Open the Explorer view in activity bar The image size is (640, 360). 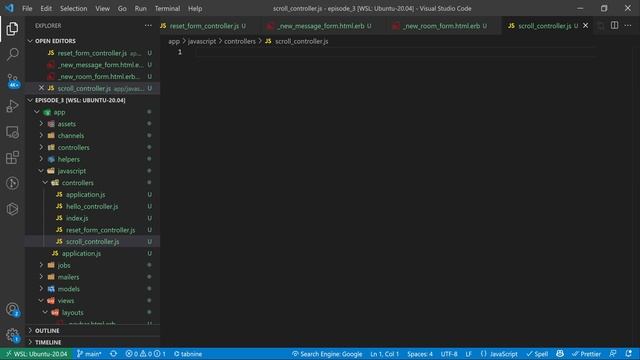(x=12, y=29)
